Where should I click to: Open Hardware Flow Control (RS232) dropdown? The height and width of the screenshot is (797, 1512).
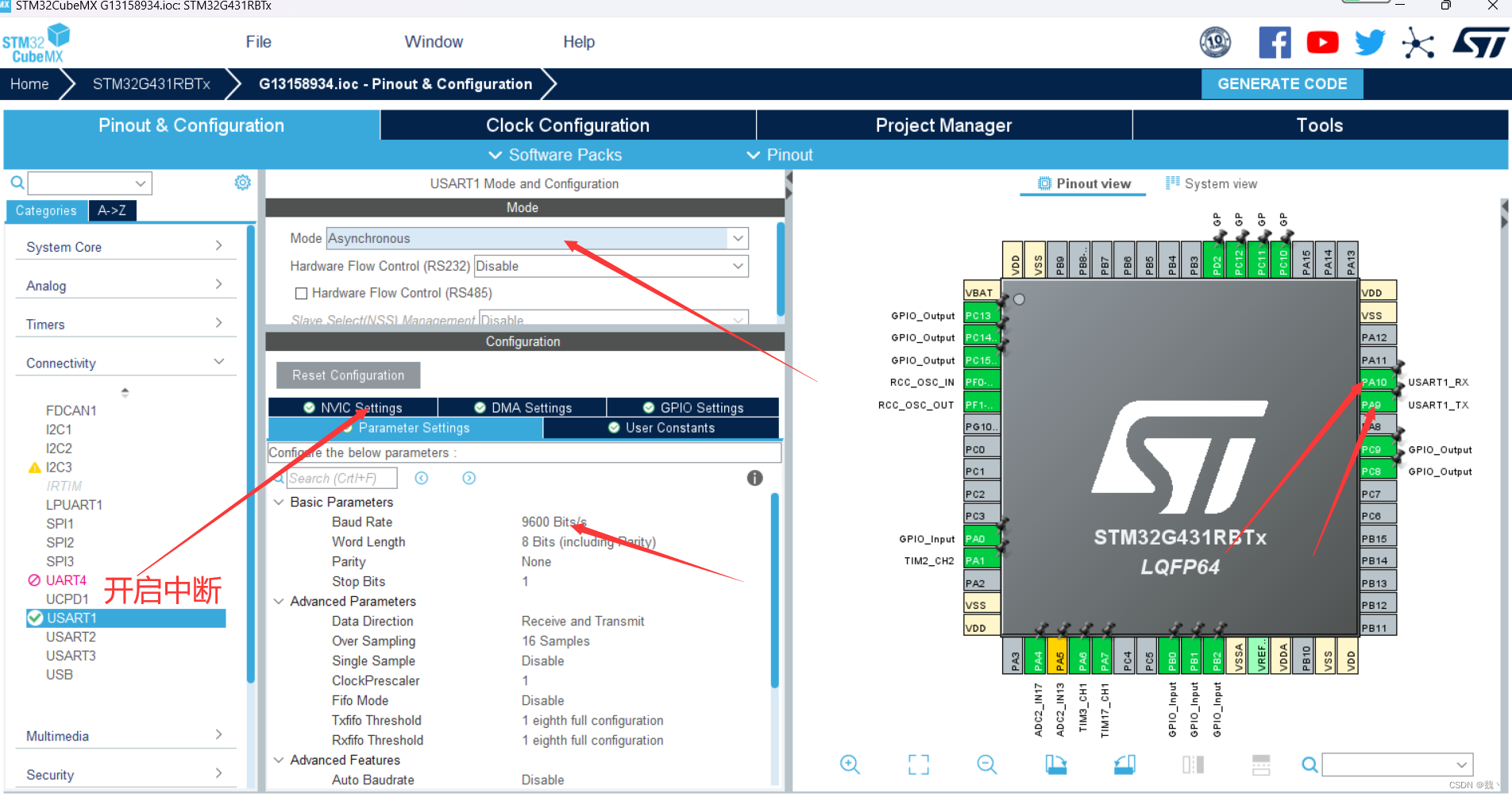point(611,266)
